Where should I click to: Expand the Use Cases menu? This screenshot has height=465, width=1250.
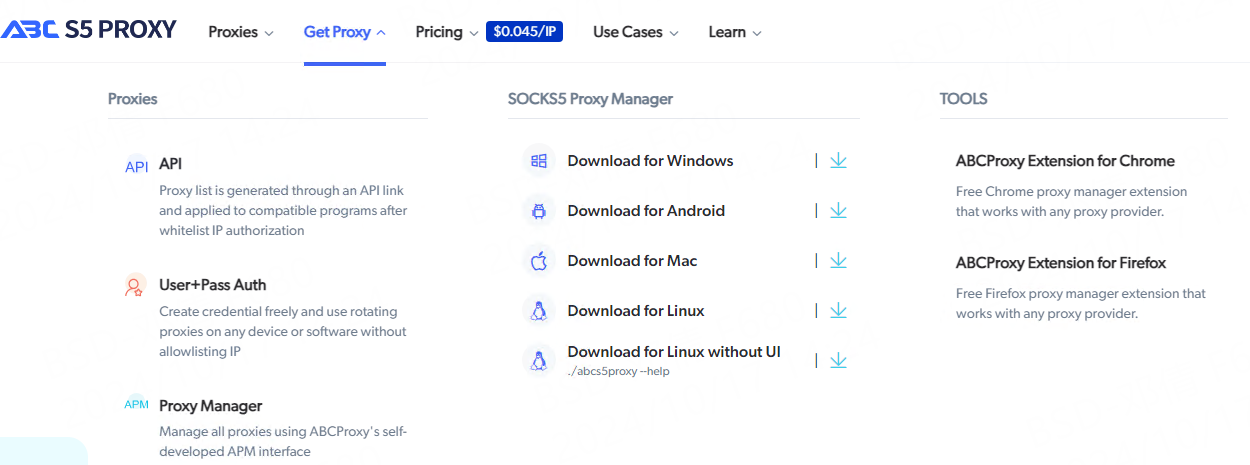[635, 32]
